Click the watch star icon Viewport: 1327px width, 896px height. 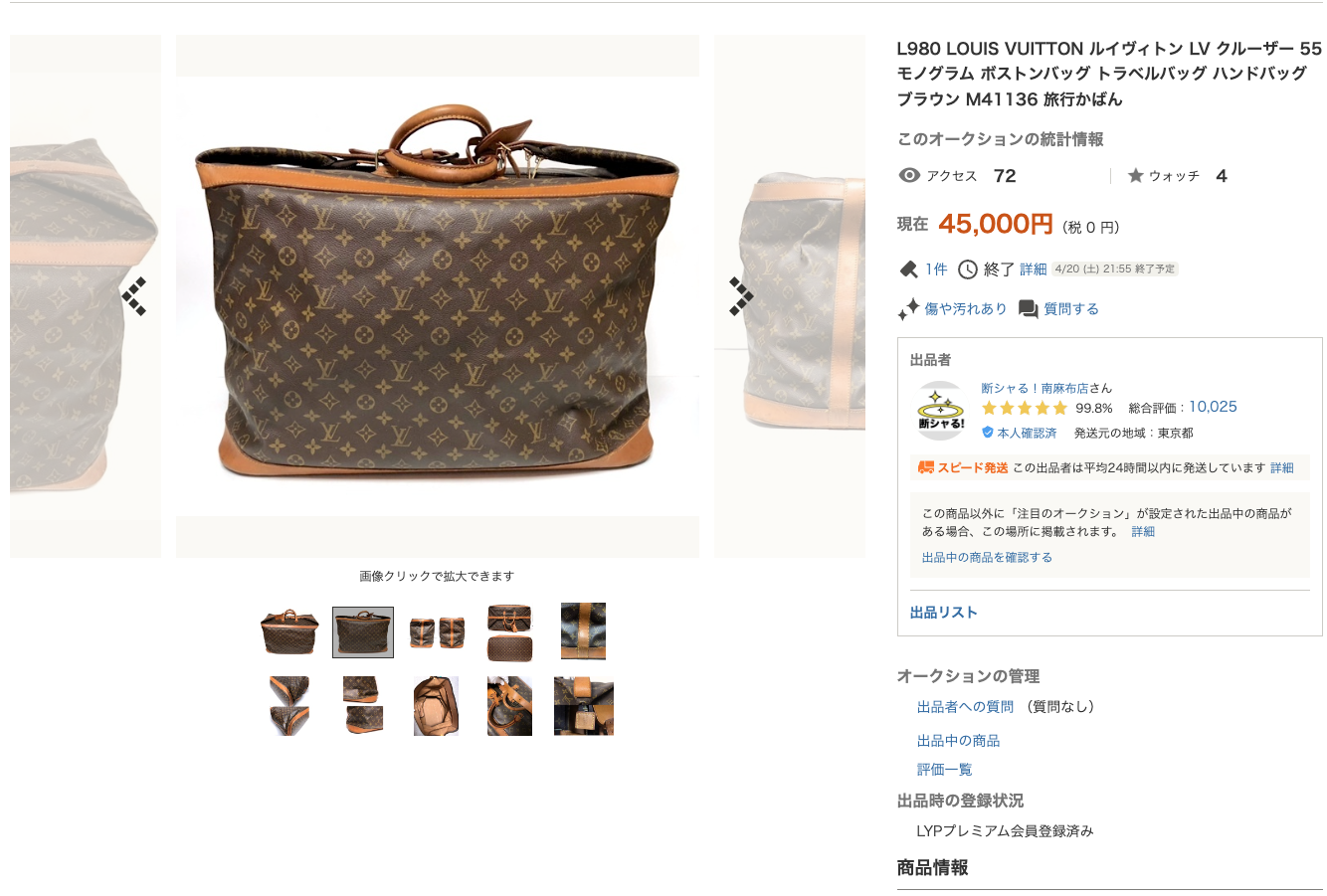click(x=1135, y=175)
